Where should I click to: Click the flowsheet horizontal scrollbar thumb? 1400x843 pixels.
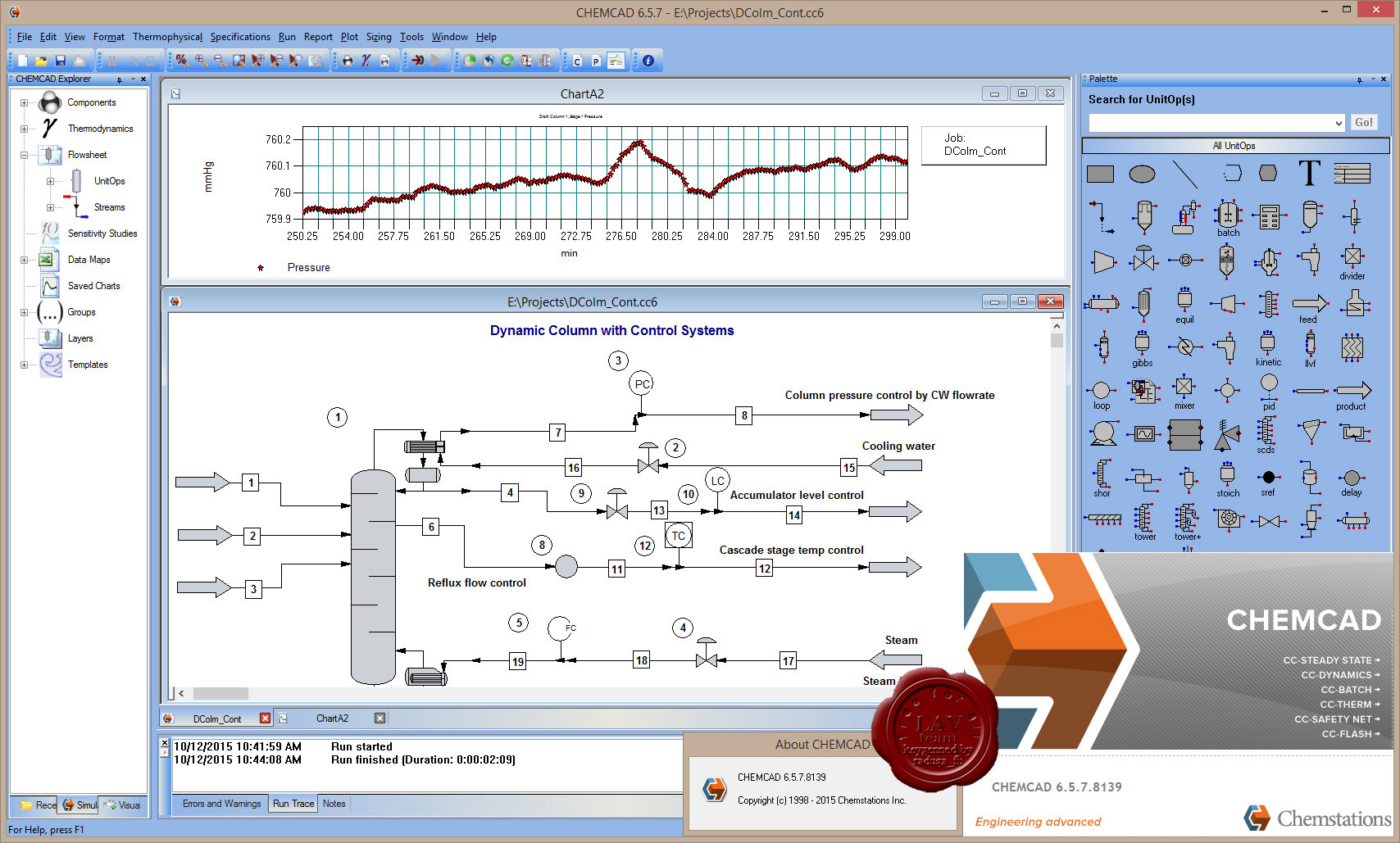click(220, 693)
